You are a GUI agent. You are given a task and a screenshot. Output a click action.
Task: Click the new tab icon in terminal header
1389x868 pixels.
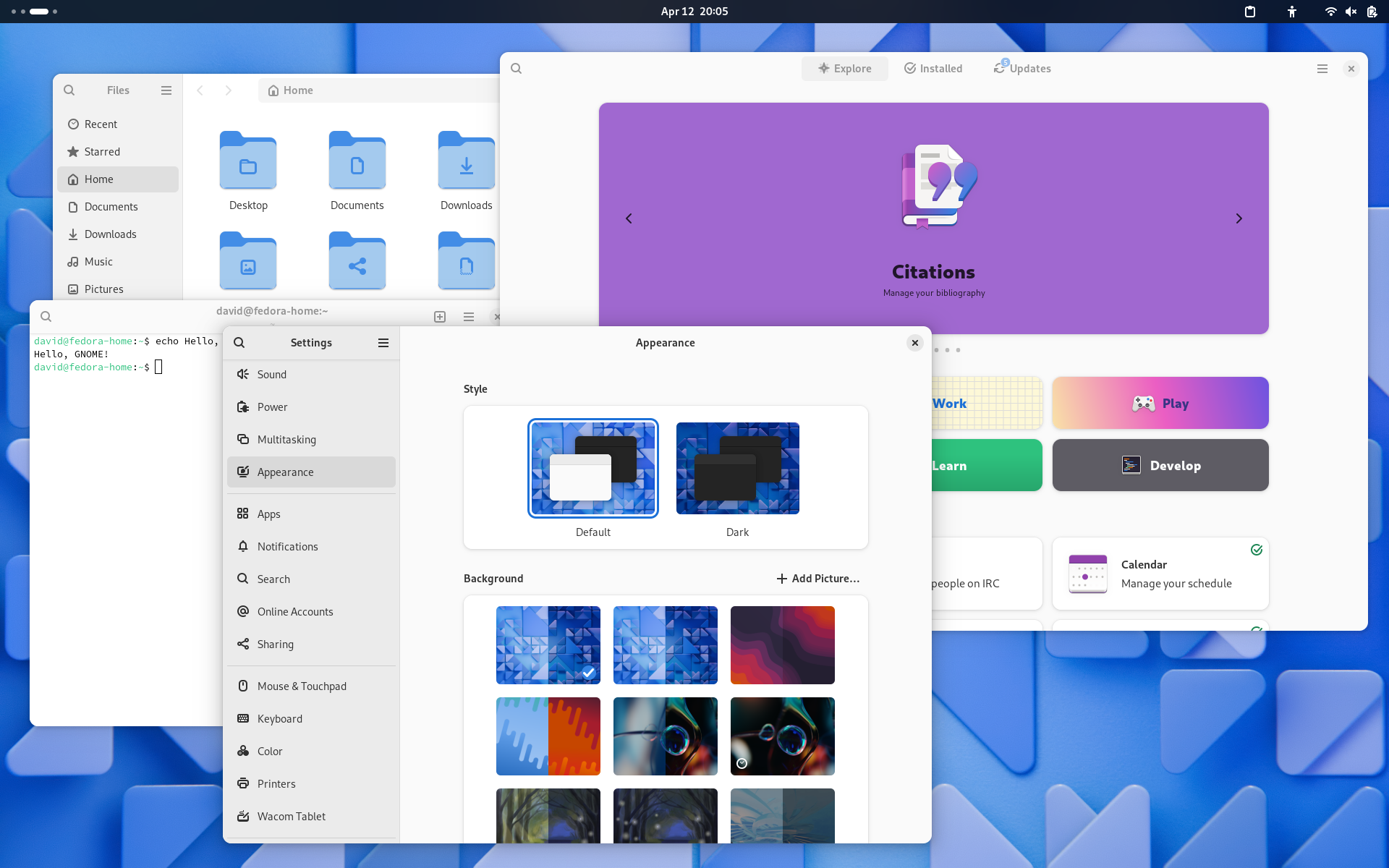tap(440, 317)
